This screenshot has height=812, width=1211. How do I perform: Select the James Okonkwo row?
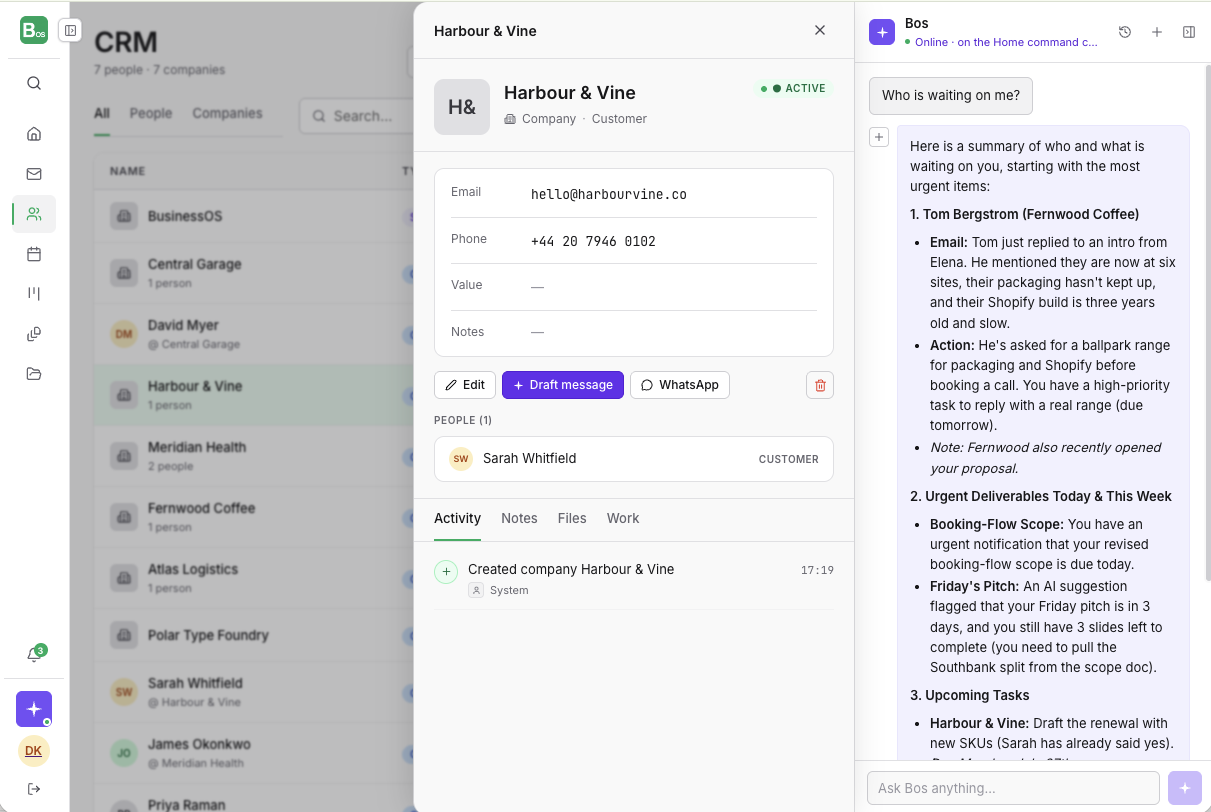click(x=253, y=752)
